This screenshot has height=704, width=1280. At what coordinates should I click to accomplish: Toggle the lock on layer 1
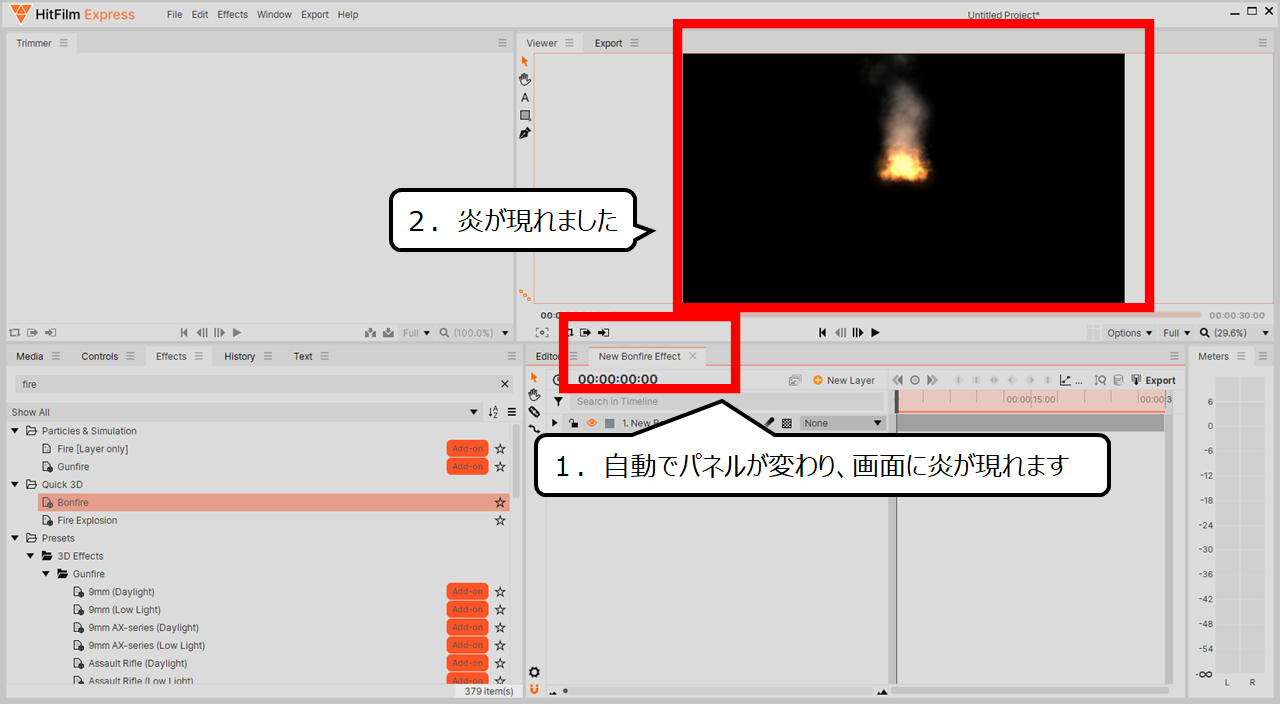574,423
